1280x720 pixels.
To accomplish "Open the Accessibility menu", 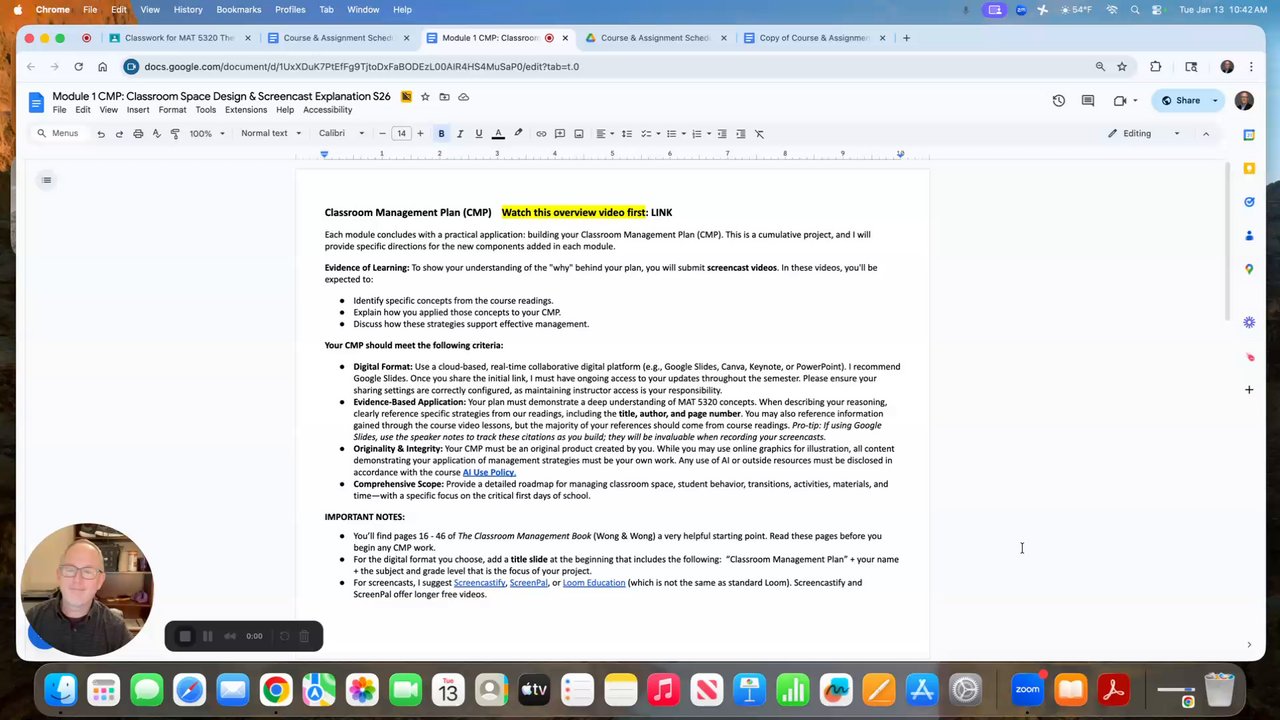I will tap(328, 110).
